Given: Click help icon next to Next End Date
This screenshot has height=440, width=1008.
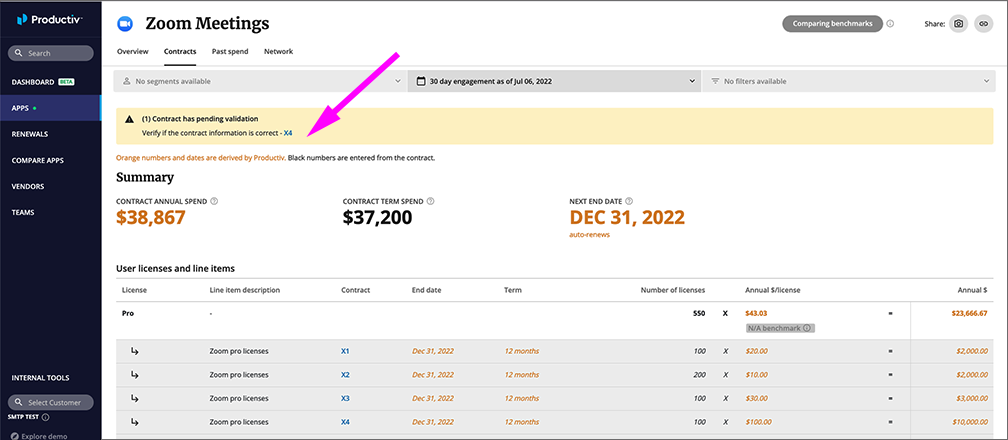Looking at the screenshot, I should tap(629, 201).
